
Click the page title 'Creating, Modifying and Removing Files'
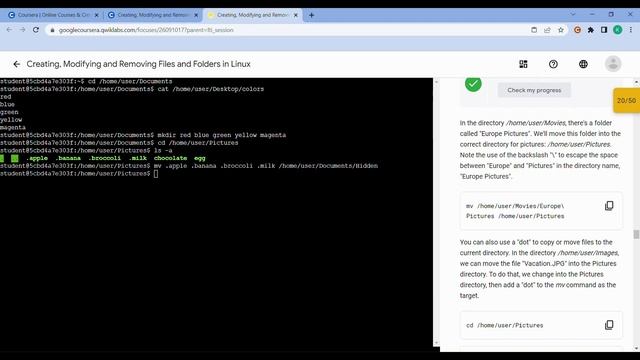coord(138,64)
